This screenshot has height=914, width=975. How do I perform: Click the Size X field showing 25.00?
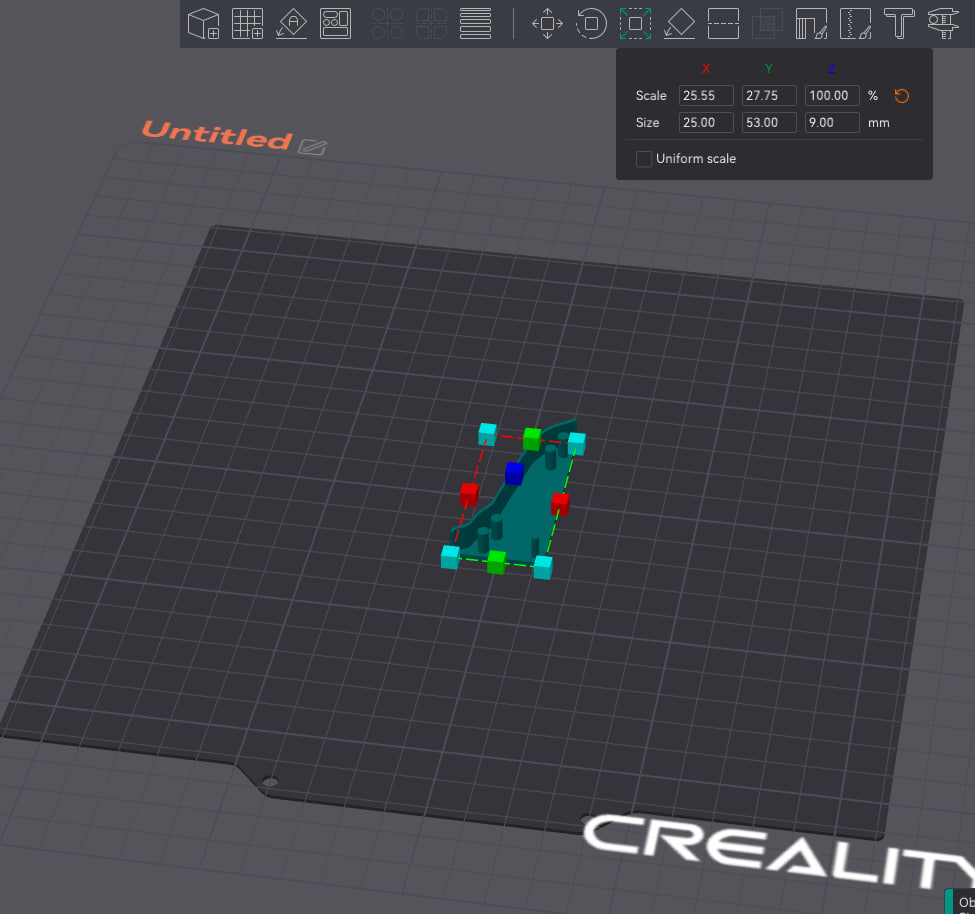click(706, 122)
